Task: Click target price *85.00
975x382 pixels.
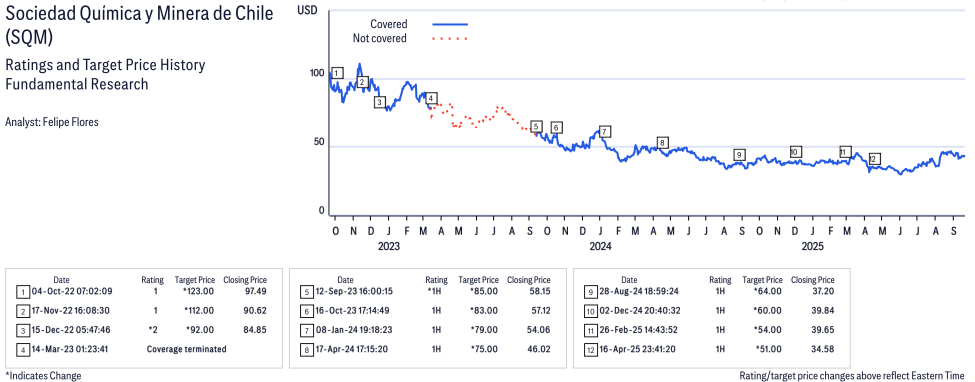Action: click(484, 291)
